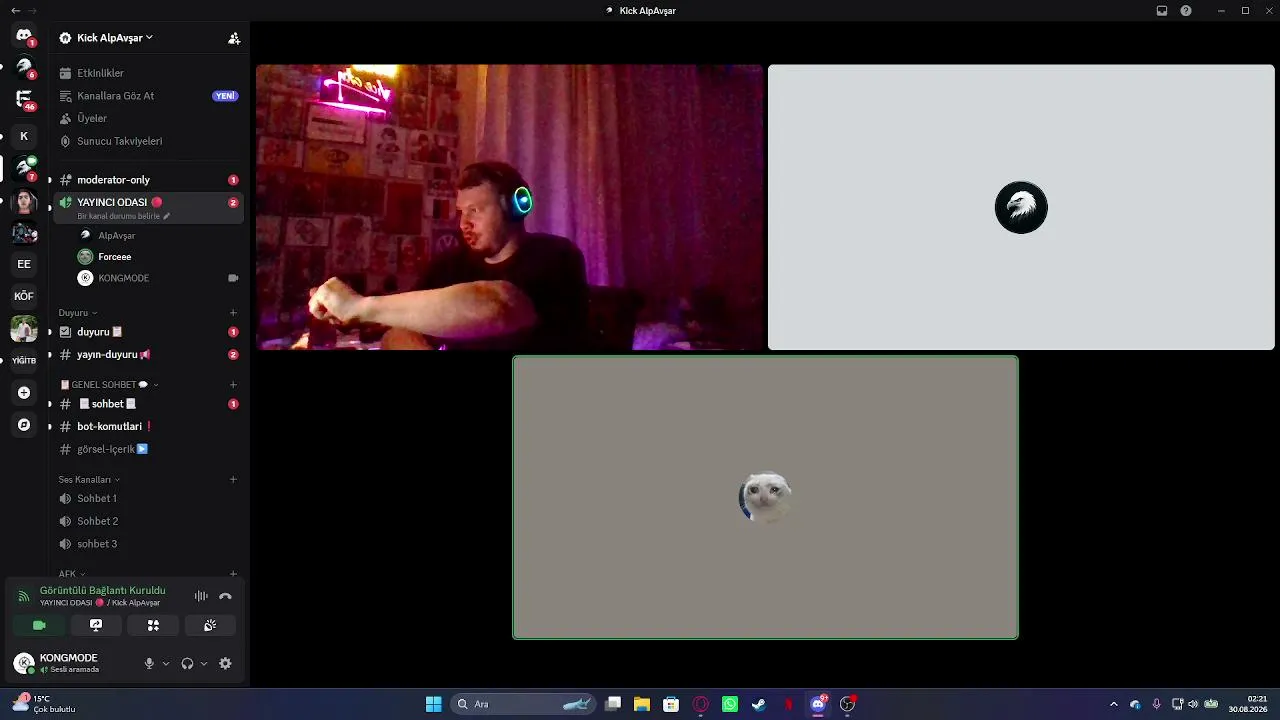The width and height of the screenshot is (1280, 720).
Task: Join the Sohbet 2 voice channel
Action: tap(148, 521)
